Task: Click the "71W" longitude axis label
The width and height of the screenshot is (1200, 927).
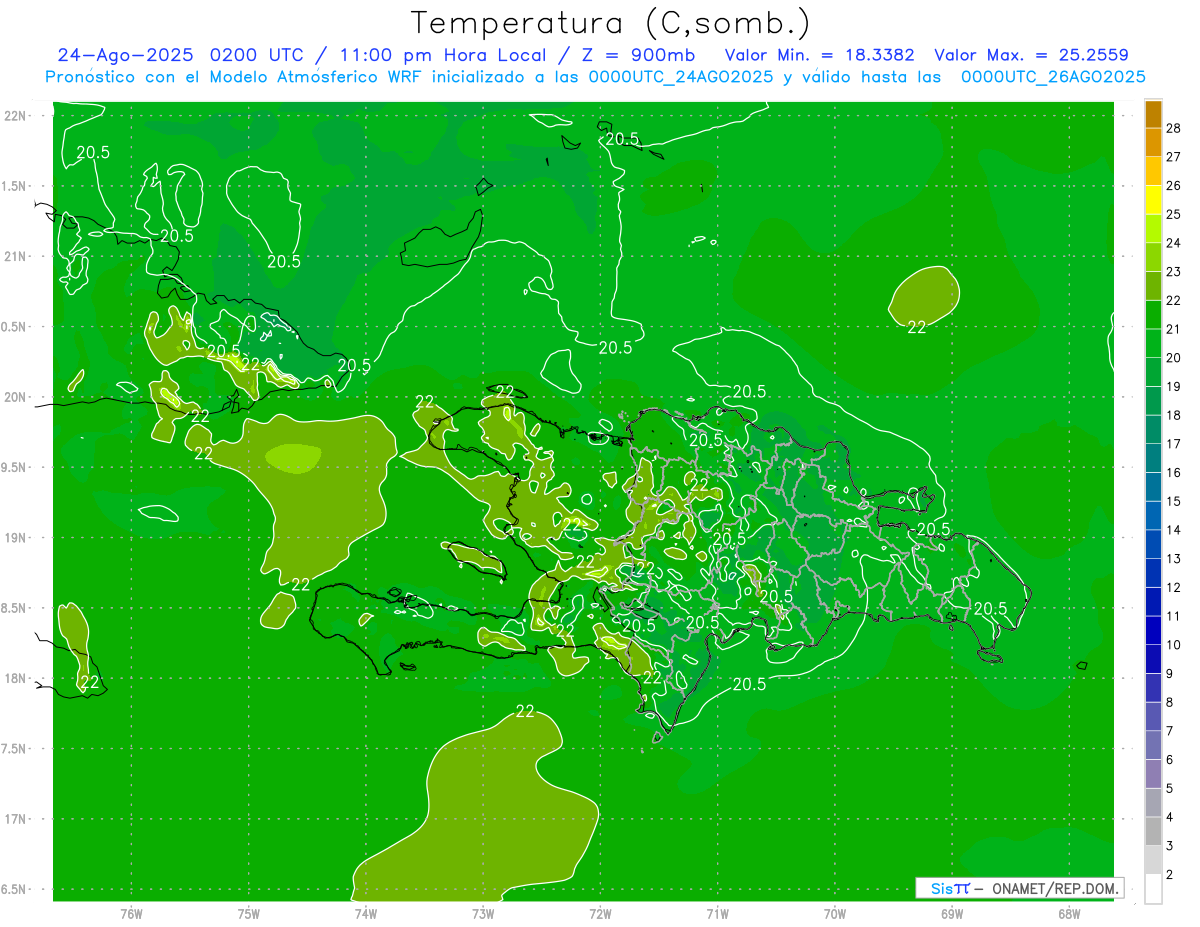Action: pyautogui.click(x=717, y=913)
